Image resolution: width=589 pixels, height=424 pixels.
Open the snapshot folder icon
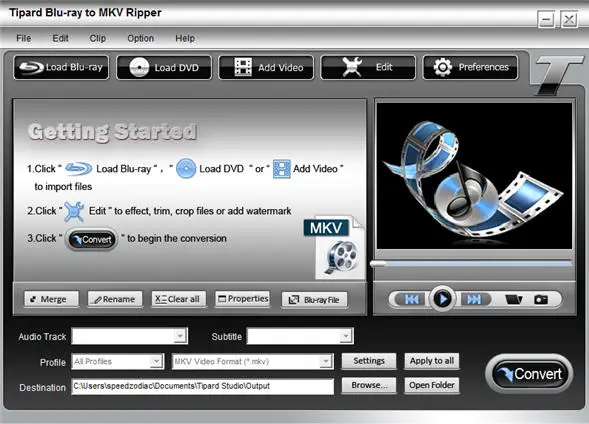(513, 299)
